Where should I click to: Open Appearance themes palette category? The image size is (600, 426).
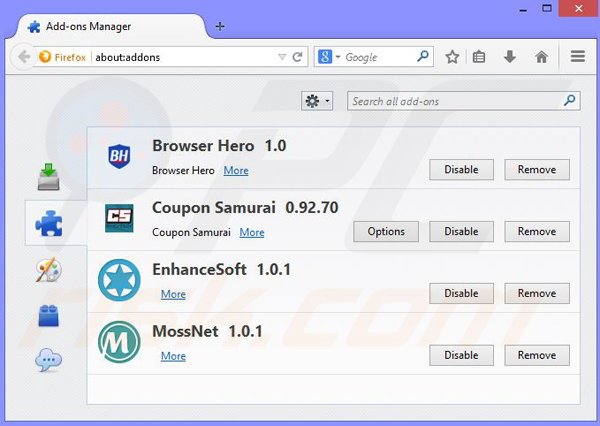(49, 270)
